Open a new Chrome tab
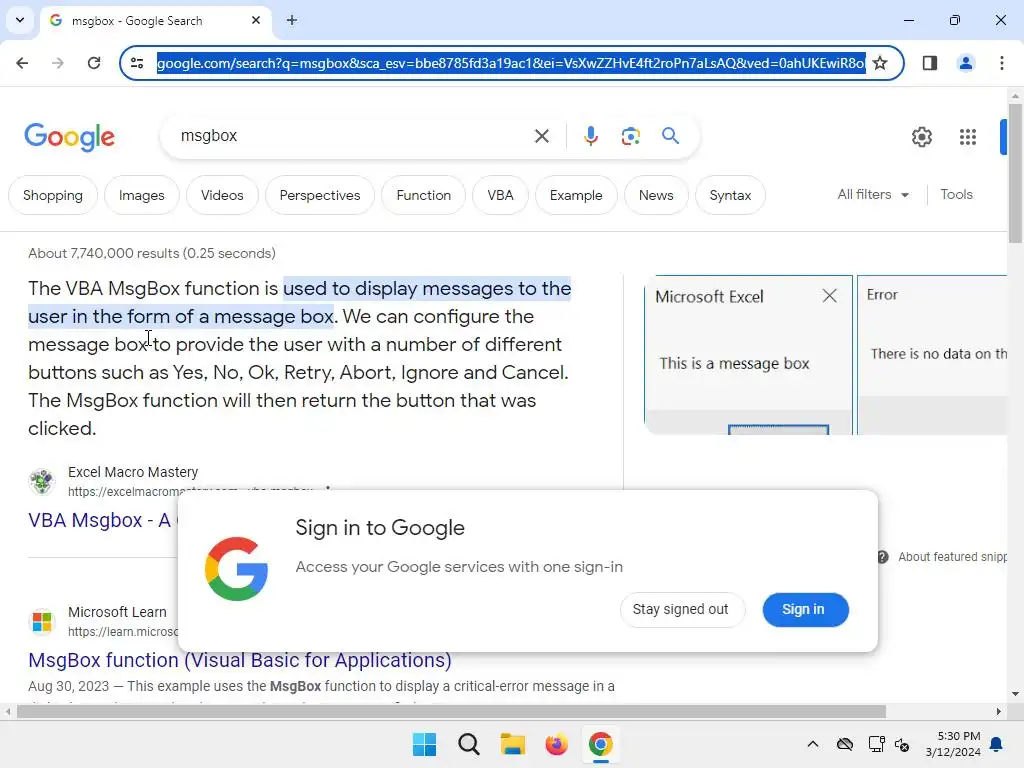Screen dimensions: 1024x768 [x=292, y=20]
